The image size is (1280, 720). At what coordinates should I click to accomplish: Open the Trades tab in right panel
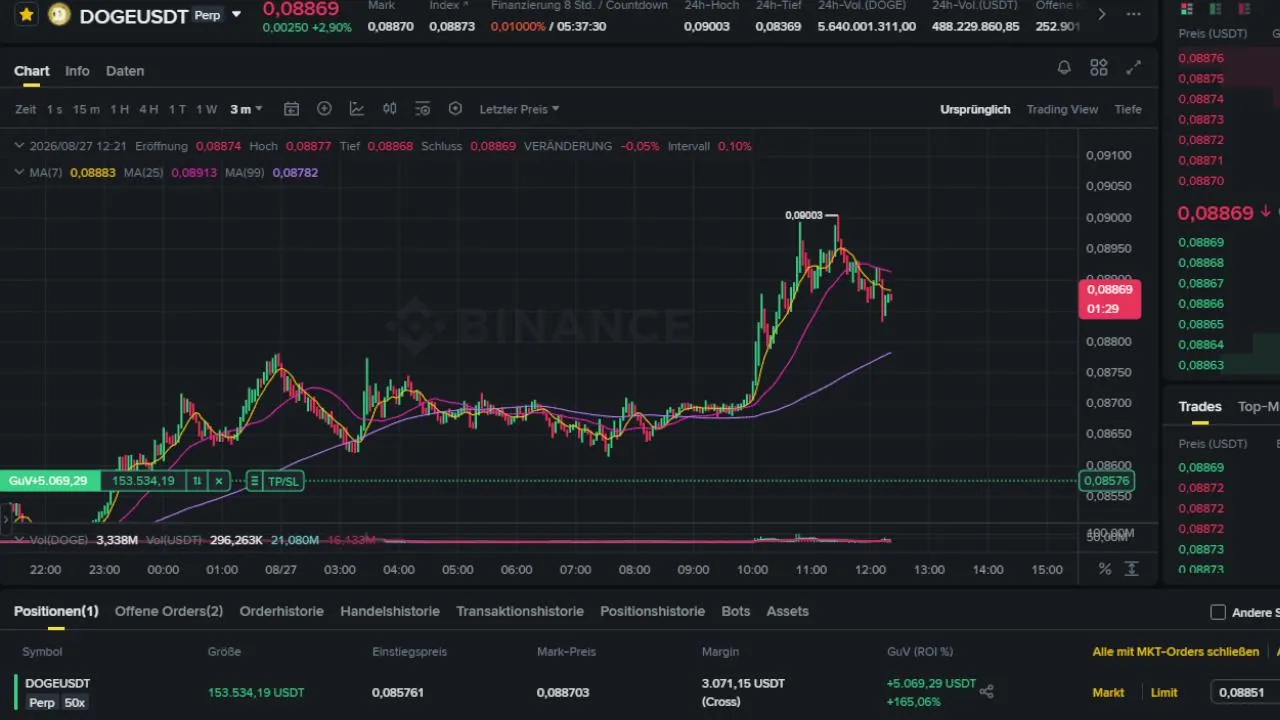pyautogui.click(x=1200, y=406)
